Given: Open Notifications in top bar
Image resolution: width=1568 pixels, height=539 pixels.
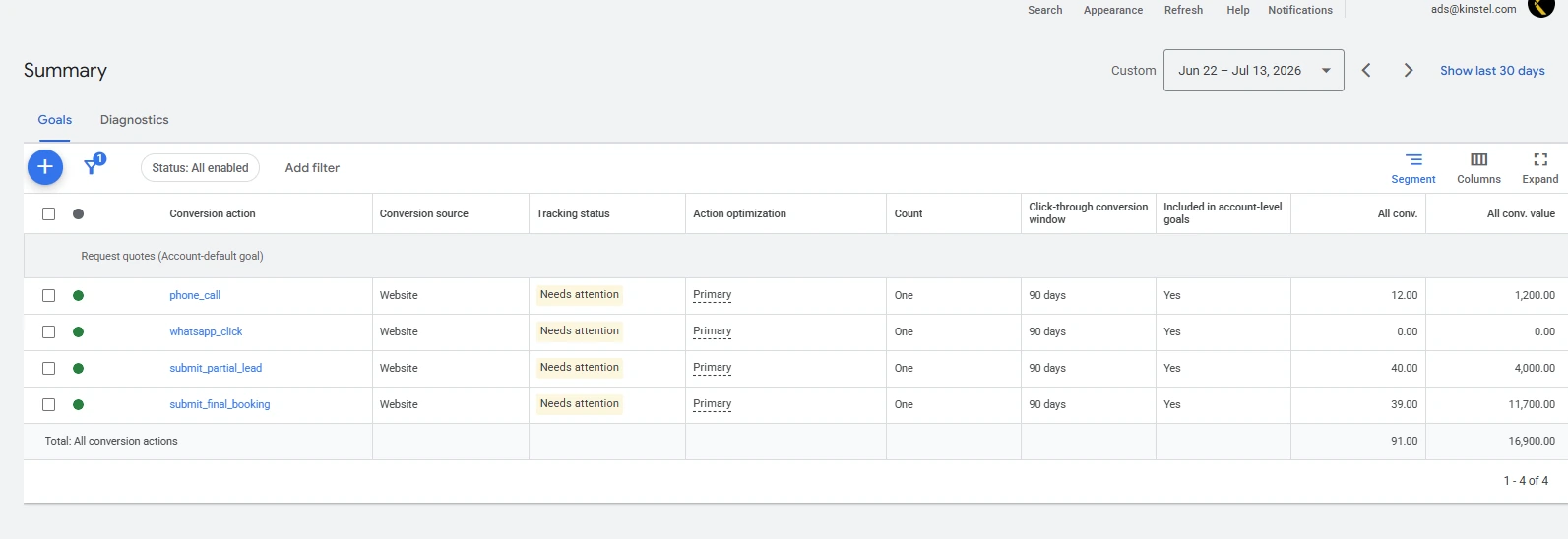Looking at the screenshot, I should (1299, 10).
